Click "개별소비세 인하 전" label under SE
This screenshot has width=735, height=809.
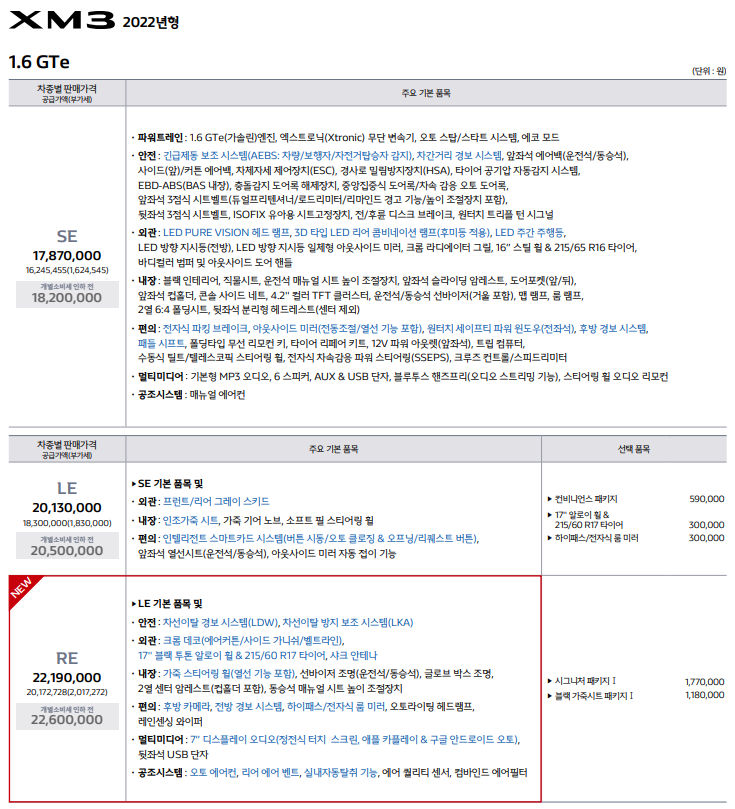coord(67,286)
